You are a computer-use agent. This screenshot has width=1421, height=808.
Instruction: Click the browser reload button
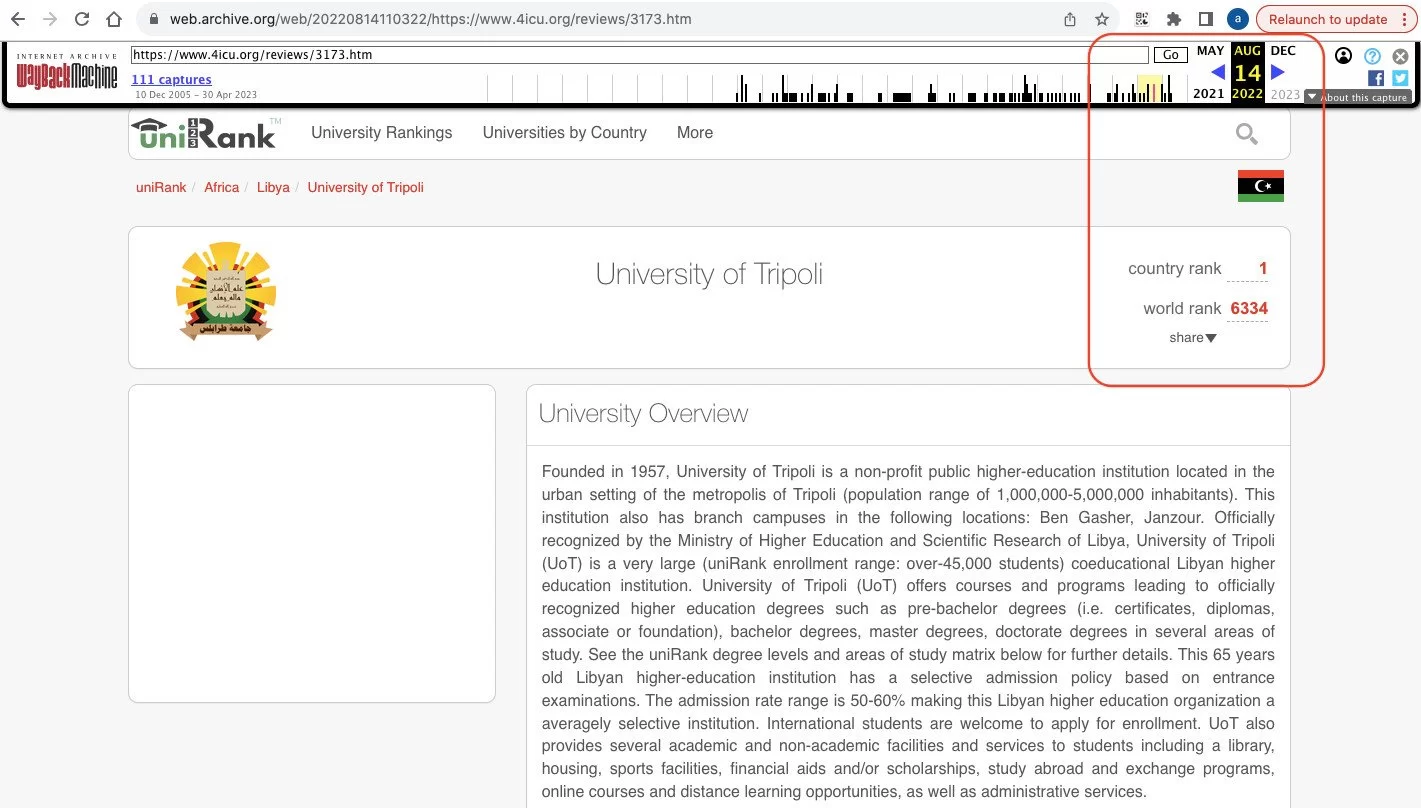click(82, 19)
